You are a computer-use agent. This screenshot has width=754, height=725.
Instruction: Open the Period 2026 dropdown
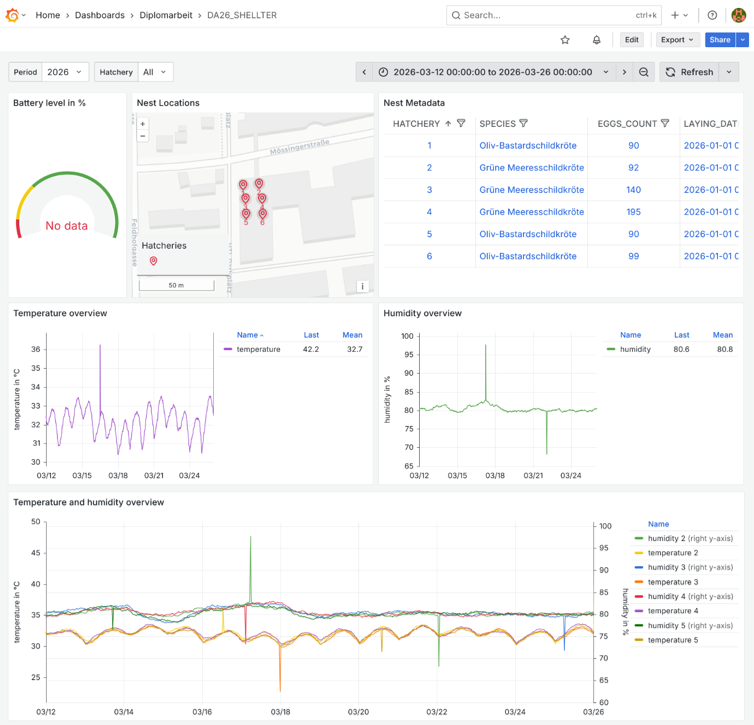66,72
